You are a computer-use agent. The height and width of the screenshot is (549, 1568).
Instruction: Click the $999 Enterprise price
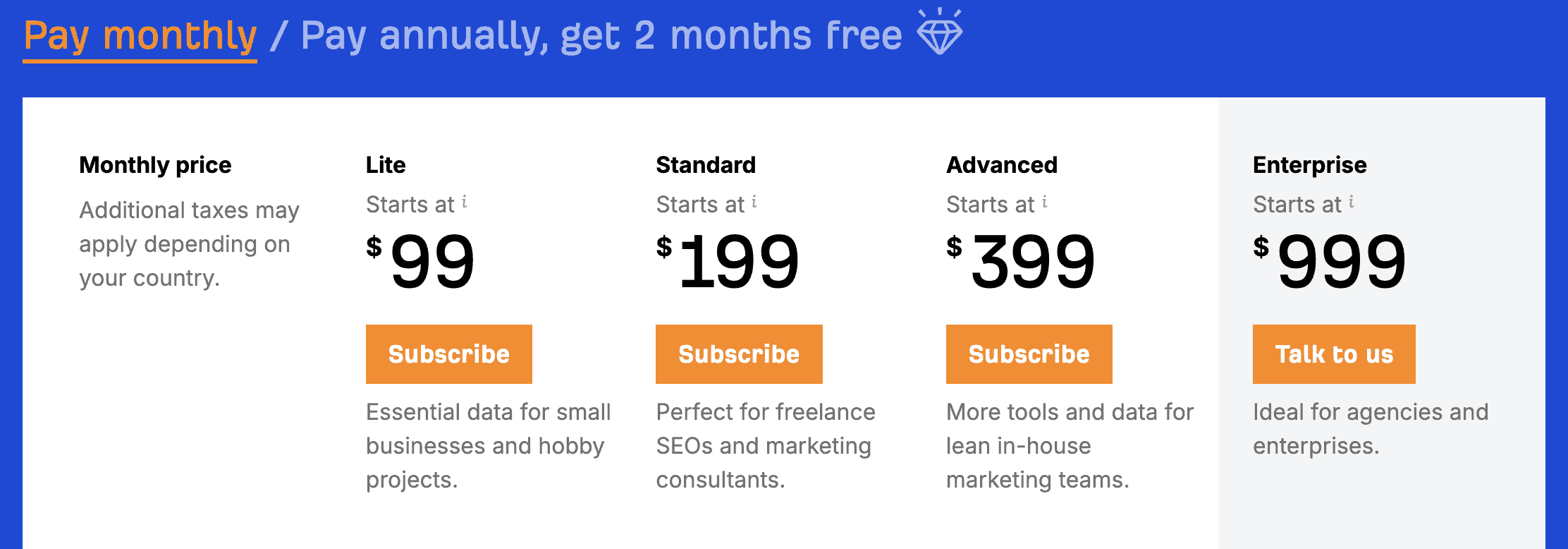click(1330, 262)
